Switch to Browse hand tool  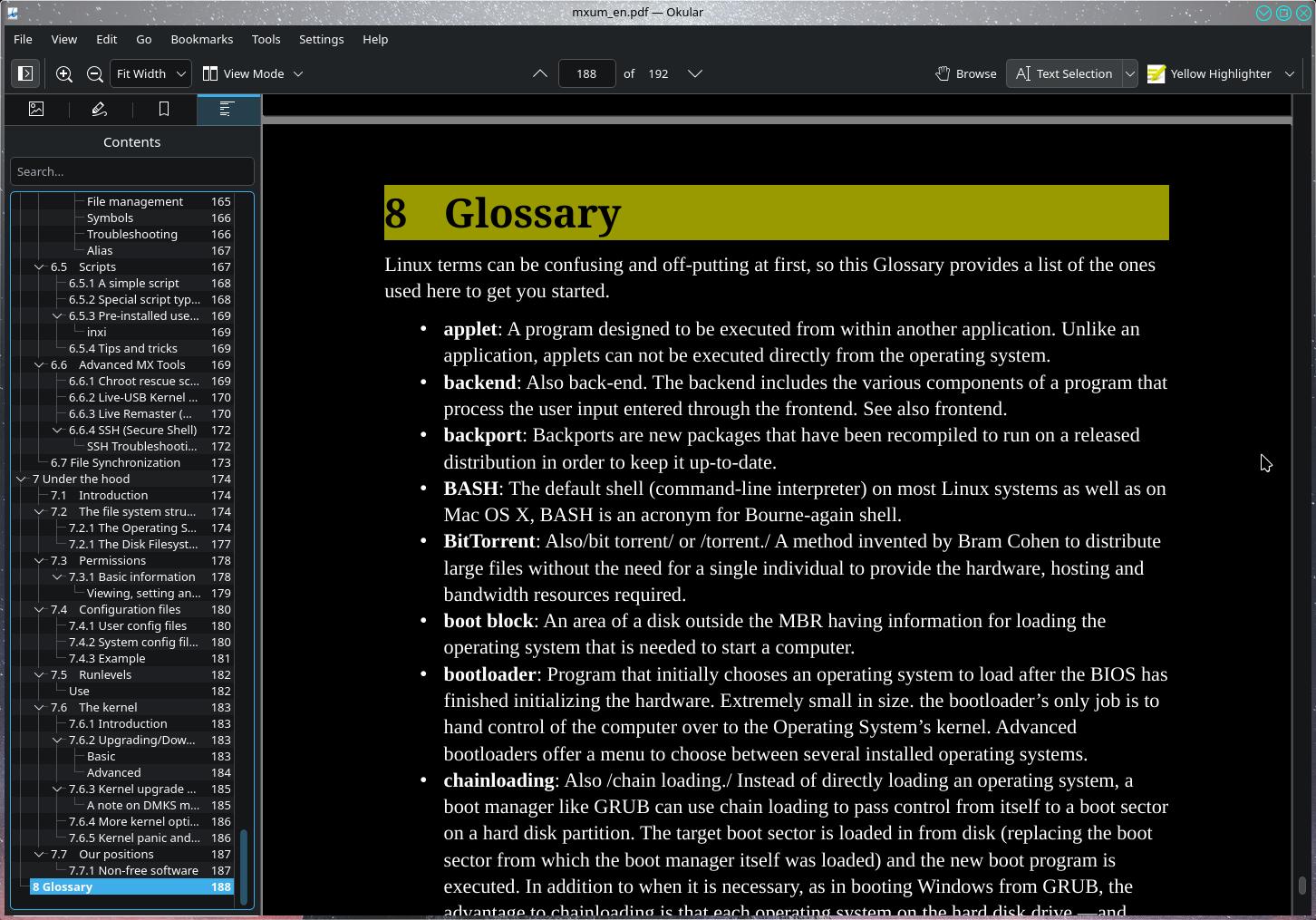966,73
